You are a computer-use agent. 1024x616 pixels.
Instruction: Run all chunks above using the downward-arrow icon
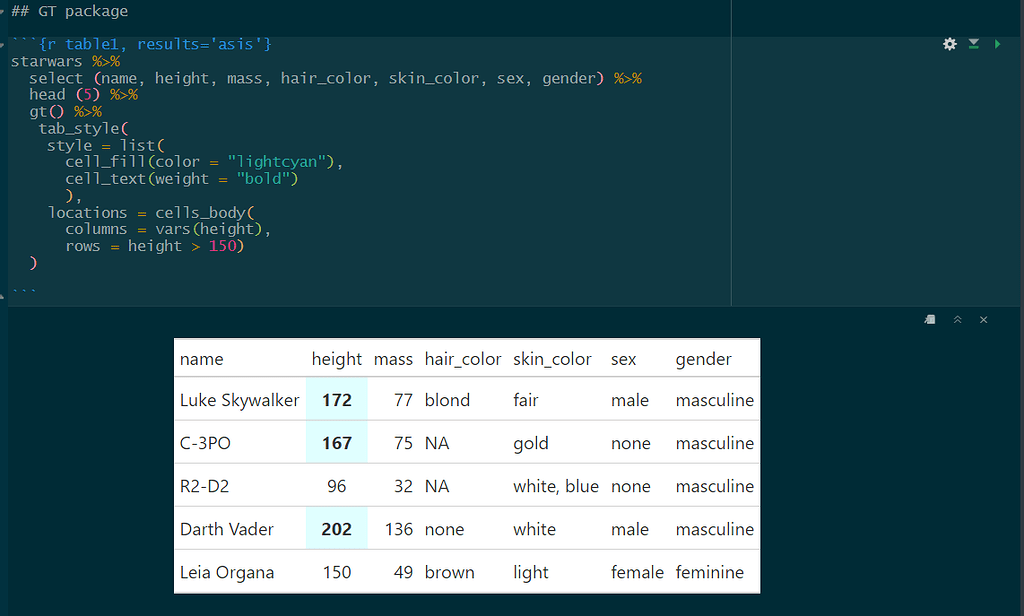click(972, 44)
